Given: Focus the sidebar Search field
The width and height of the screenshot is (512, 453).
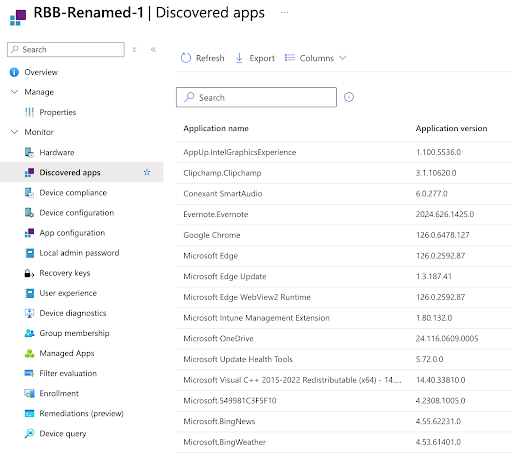Looking at the screenshot, I should coord(66,50).
